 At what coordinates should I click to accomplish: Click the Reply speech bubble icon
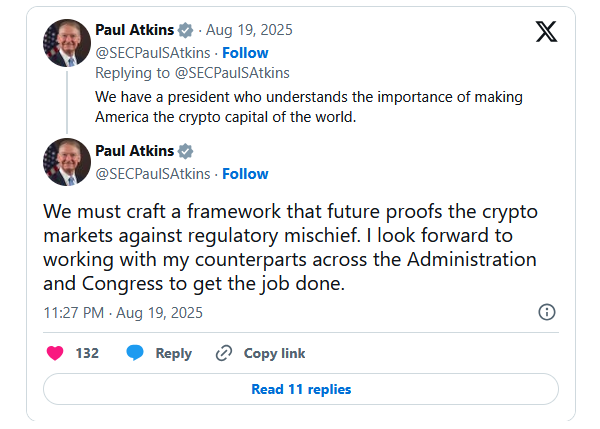[135, 353]
